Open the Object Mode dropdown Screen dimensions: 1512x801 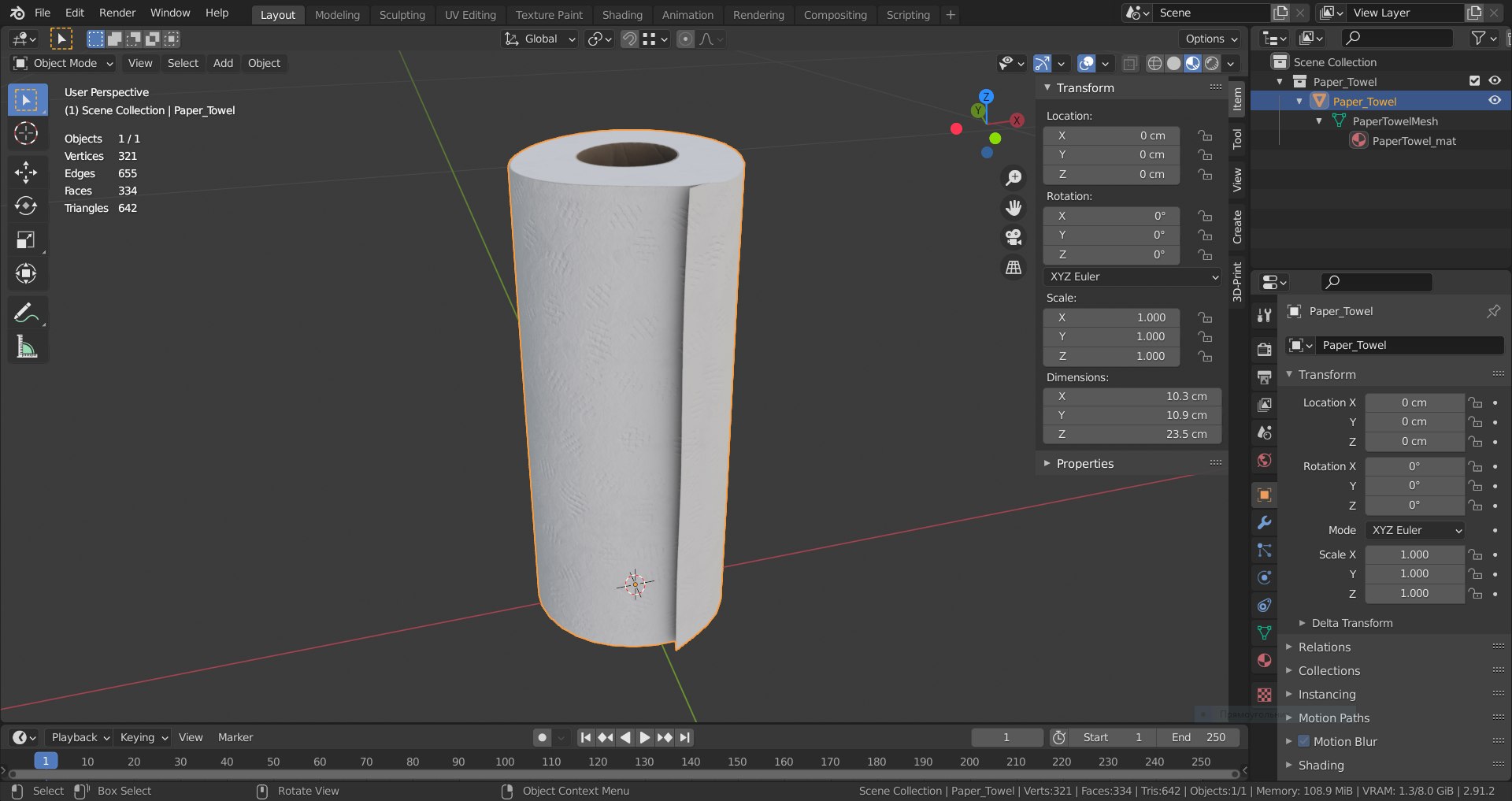(x=64, y=63)
